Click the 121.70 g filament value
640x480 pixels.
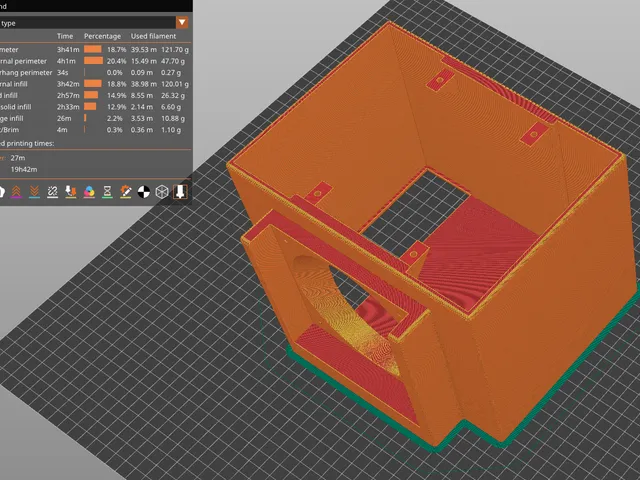[x=175, y=49]
